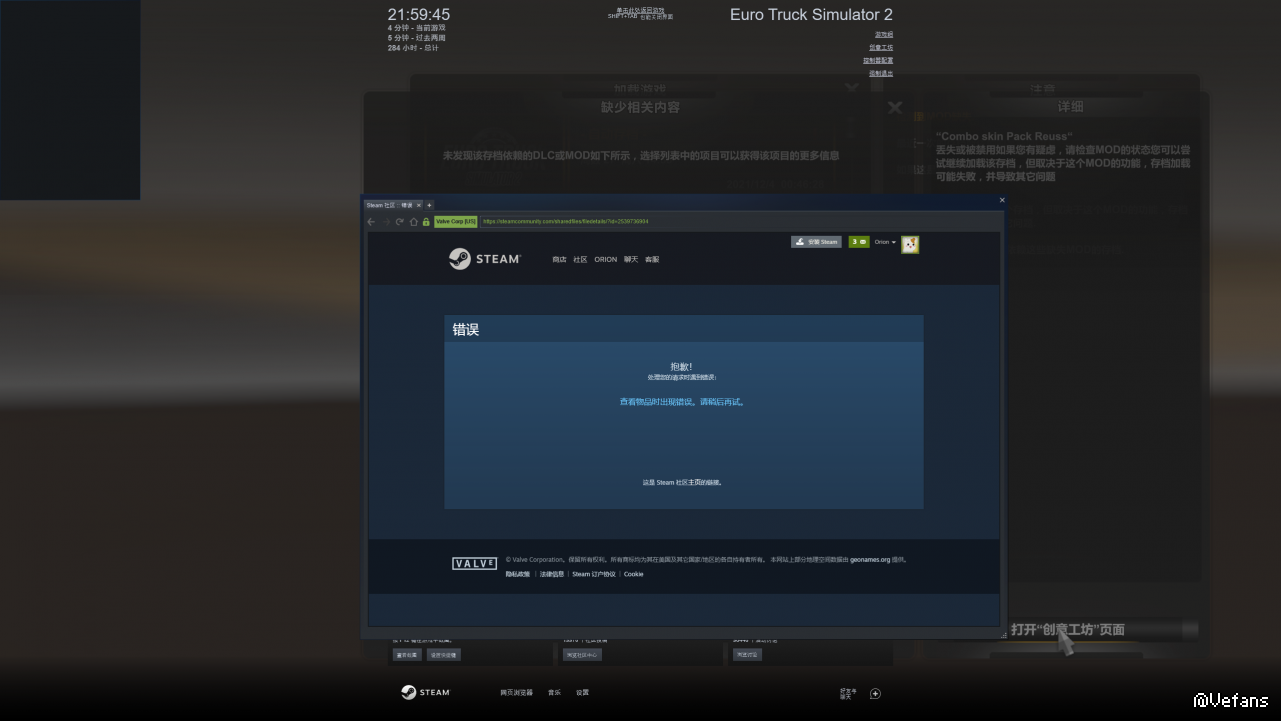Open the green notifications envelope button

pos(858,242)
